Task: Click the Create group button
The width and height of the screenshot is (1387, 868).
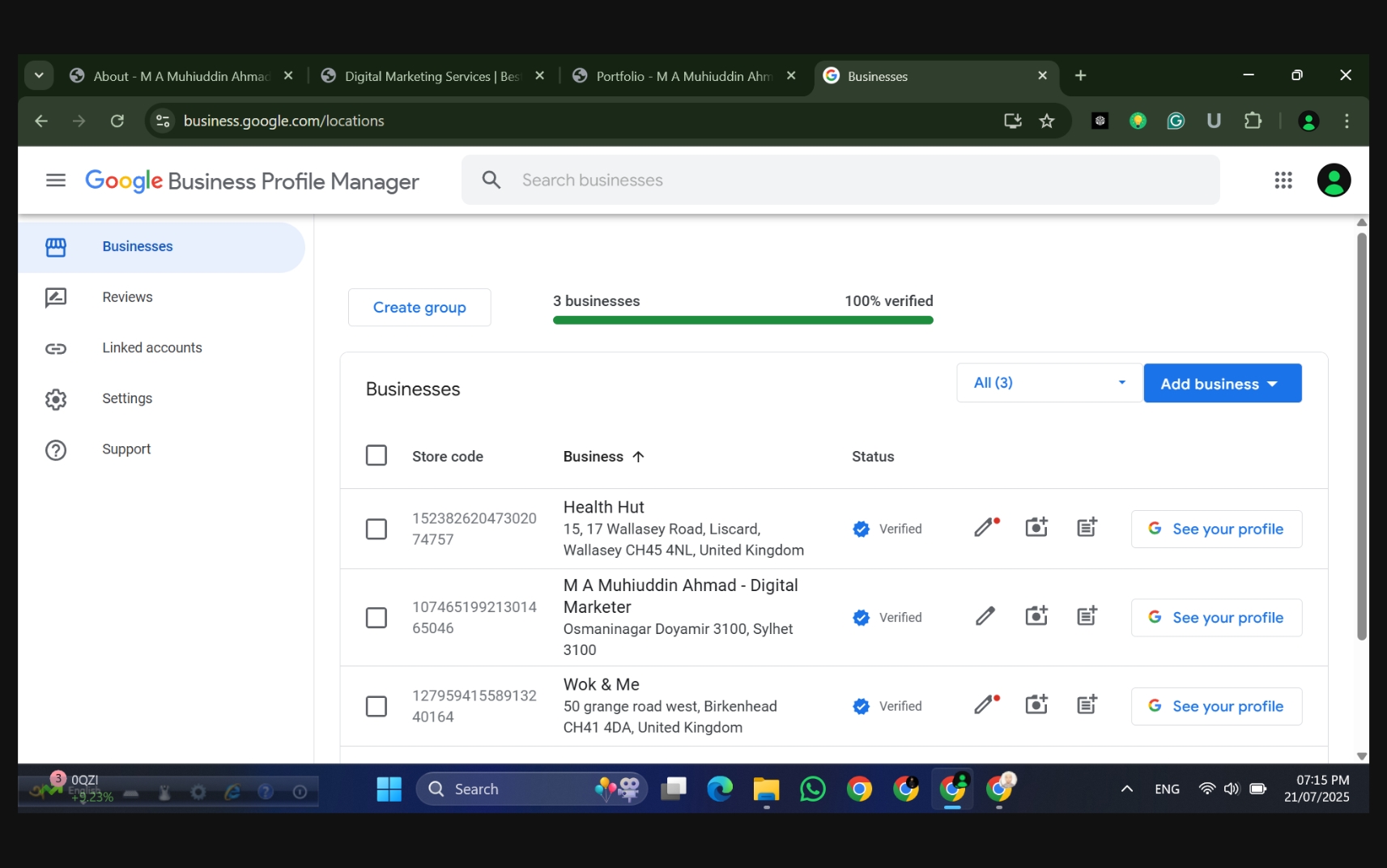Action: pos(419,308)
